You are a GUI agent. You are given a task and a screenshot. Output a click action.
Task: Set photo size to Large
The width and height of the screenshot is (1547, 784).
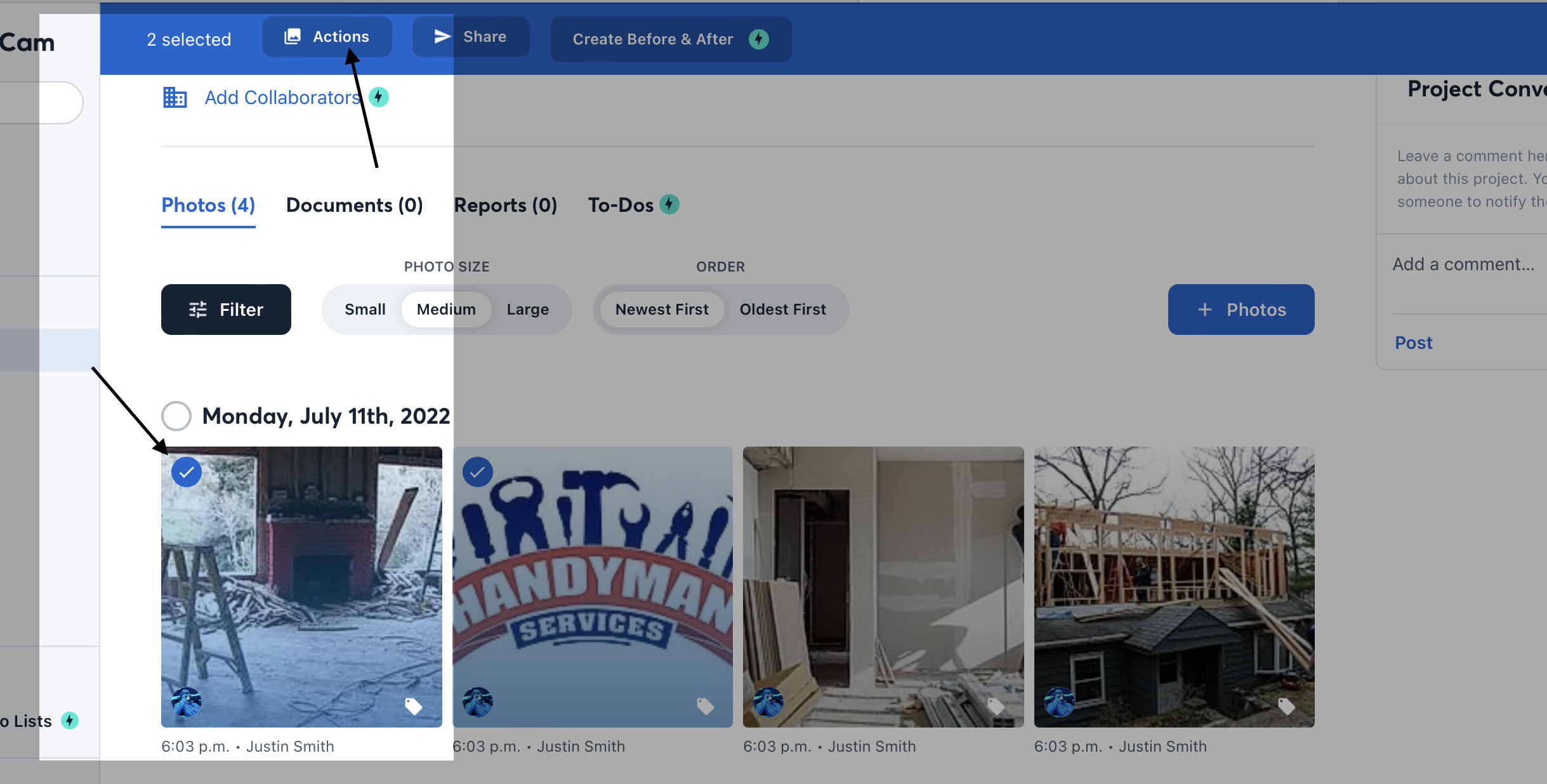point(527,310)
